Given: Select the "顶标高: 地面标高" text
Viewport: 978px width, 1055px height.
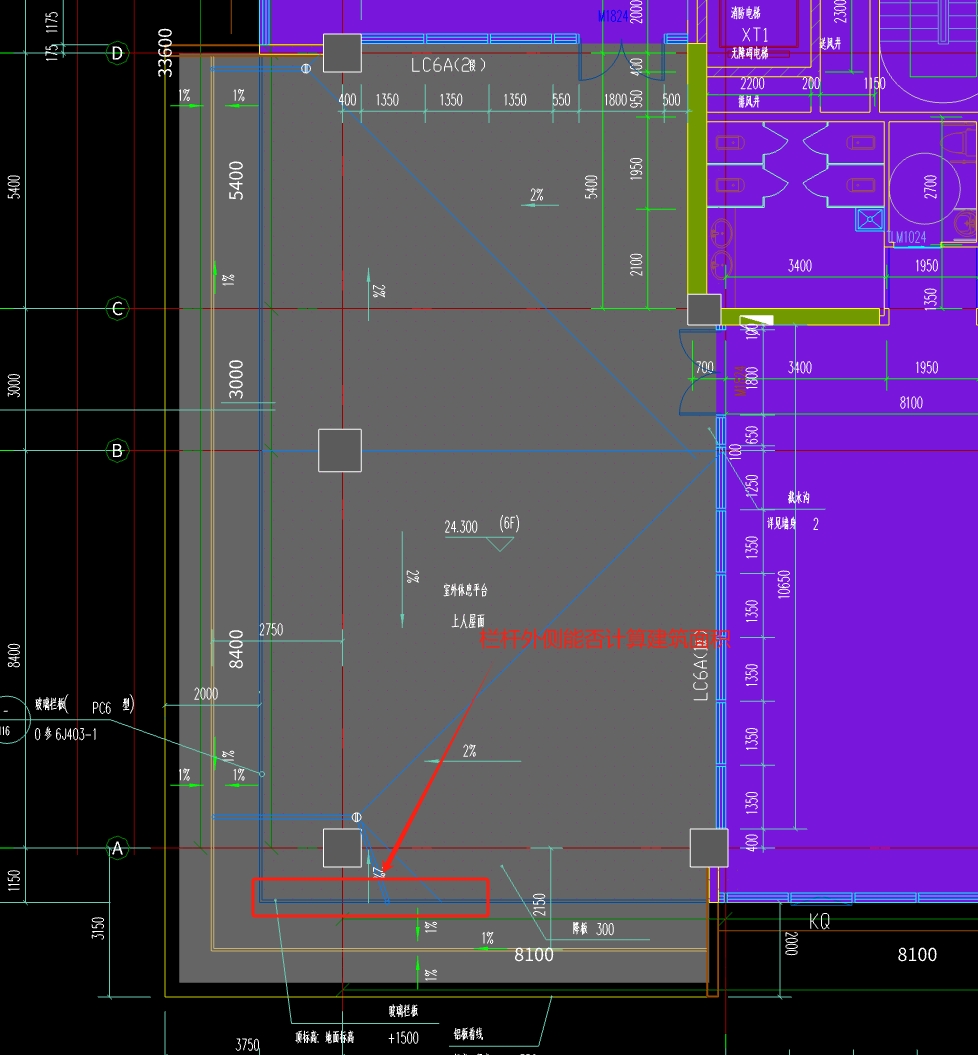Looking at the screenshot, I should (324, 1038).
